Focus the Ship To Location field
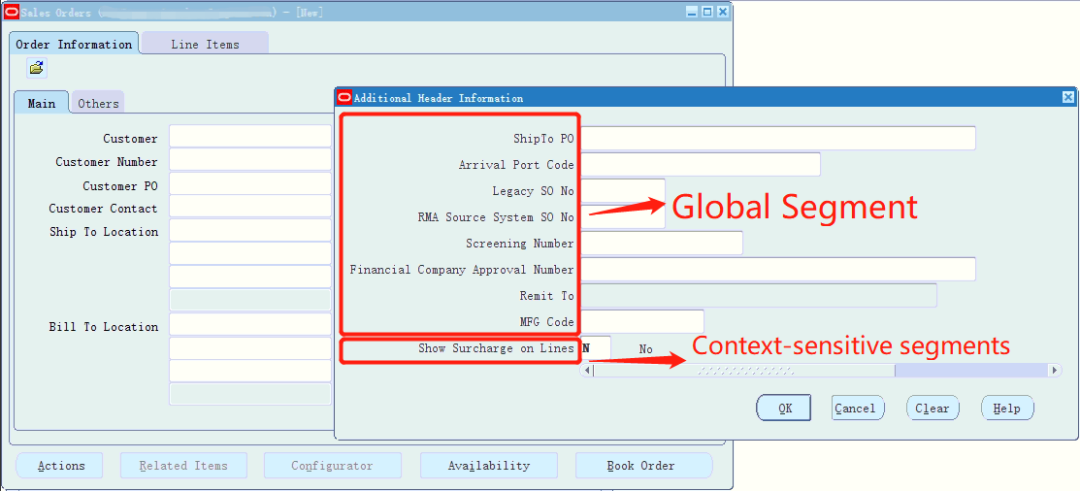1080x491 pixels. click(251, 230)
